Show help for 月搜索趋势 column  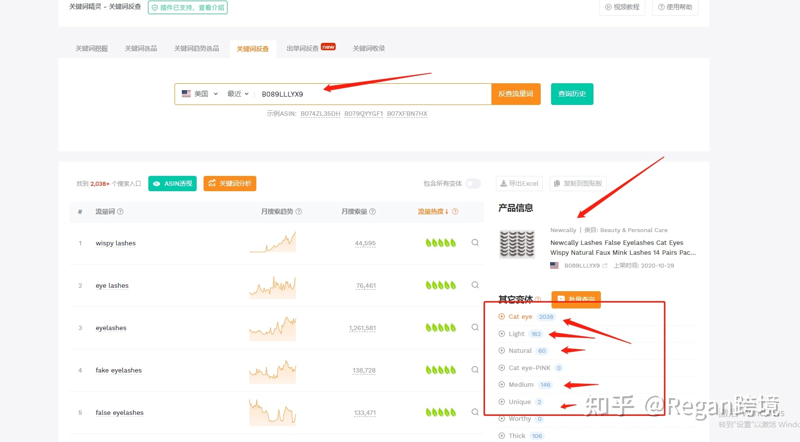pos(298,211)
